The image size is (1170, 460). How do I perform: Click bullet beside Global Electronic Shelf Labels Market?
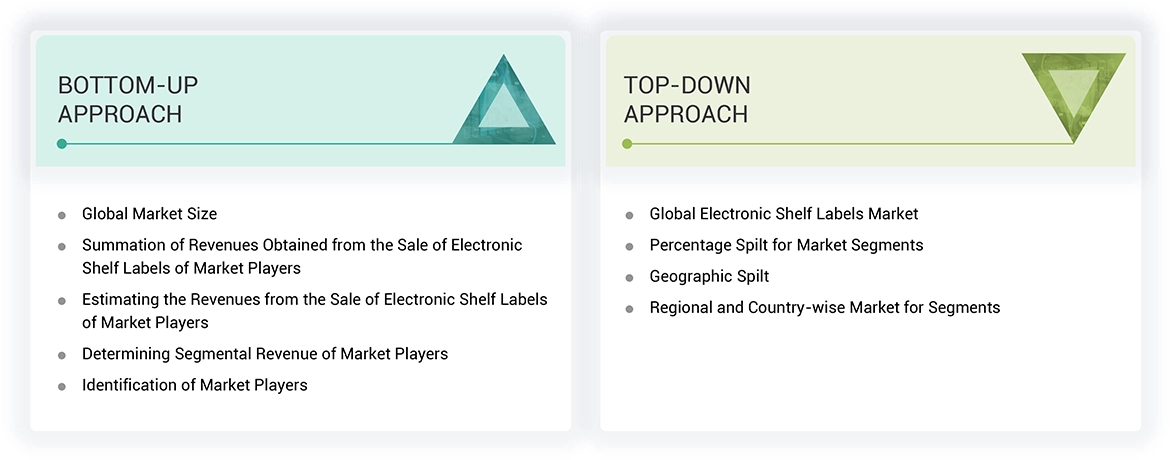629,215
